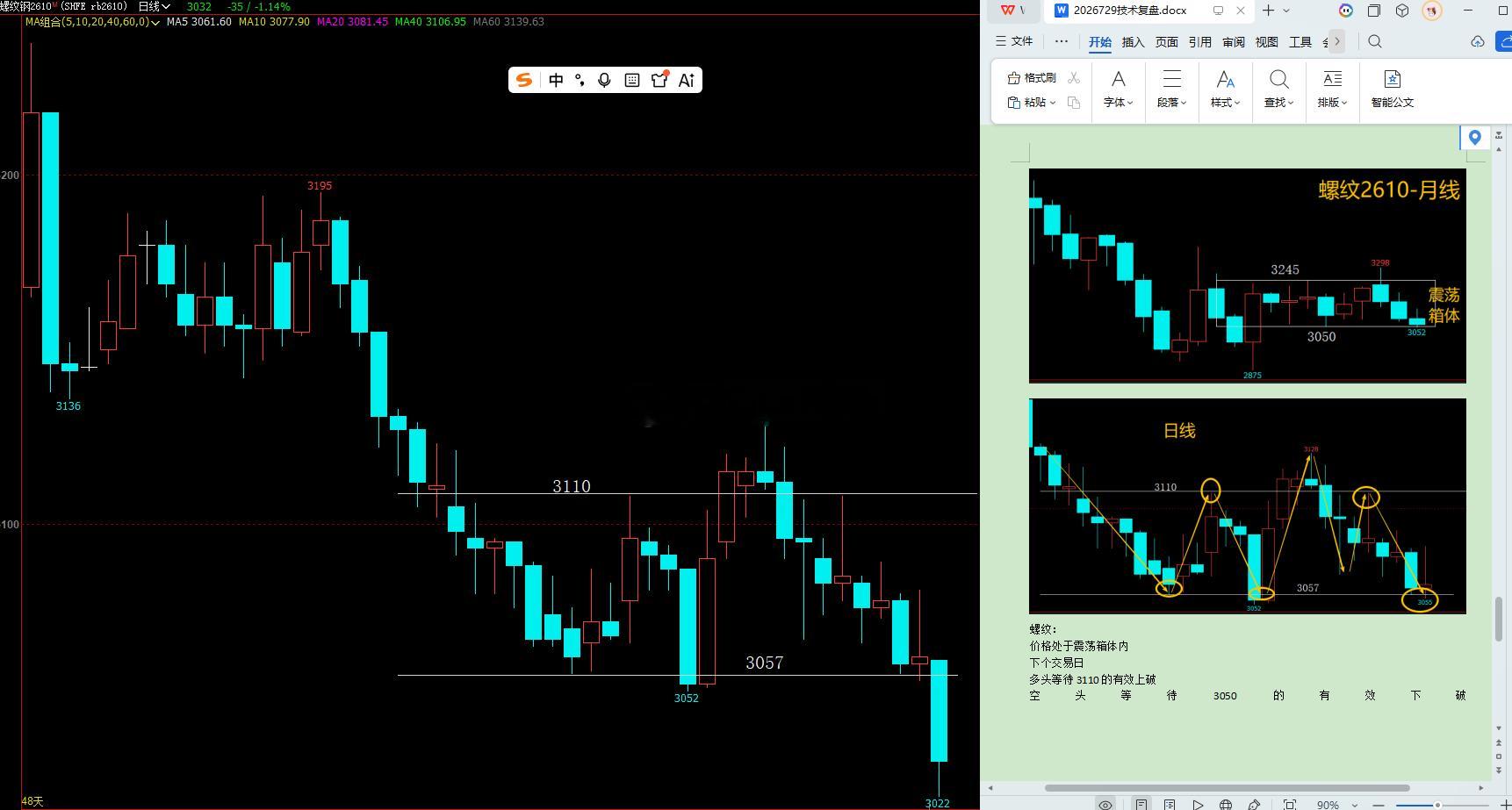1512x810 pixels.
Task: Click the window list squares icon
Action: (1374, 11)
